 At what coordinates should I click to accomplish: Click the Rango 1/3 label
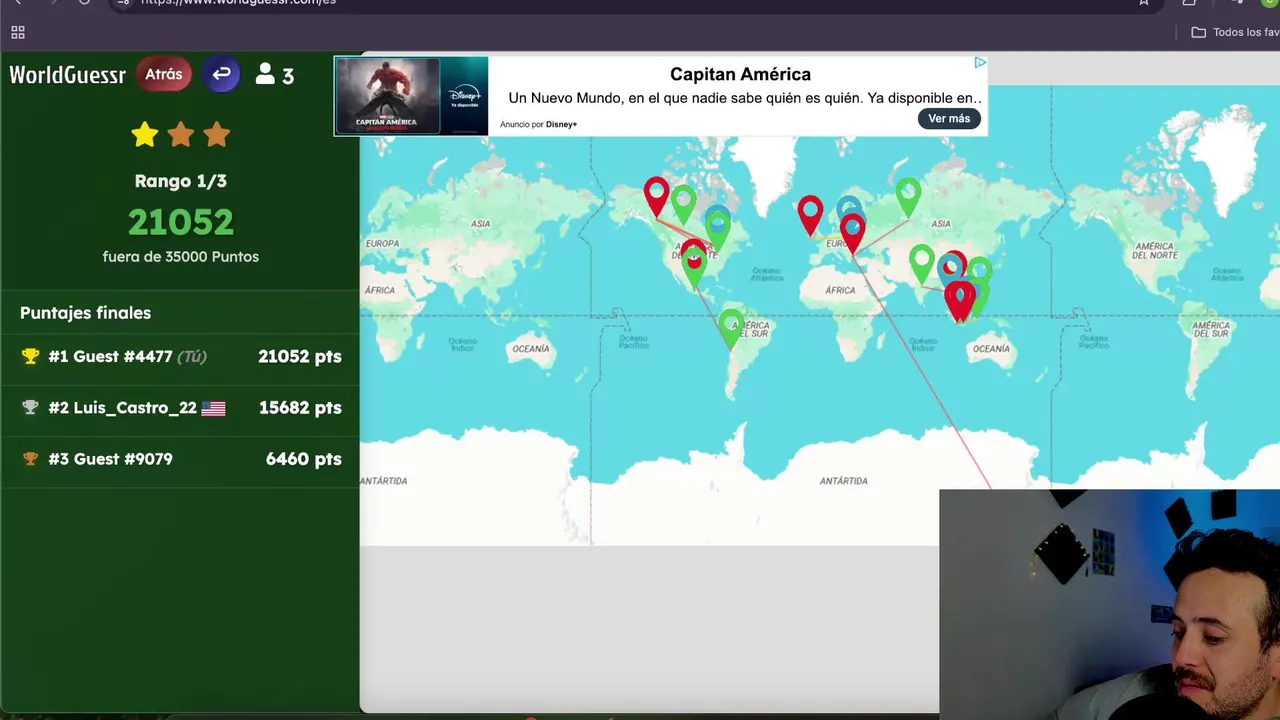181,181
